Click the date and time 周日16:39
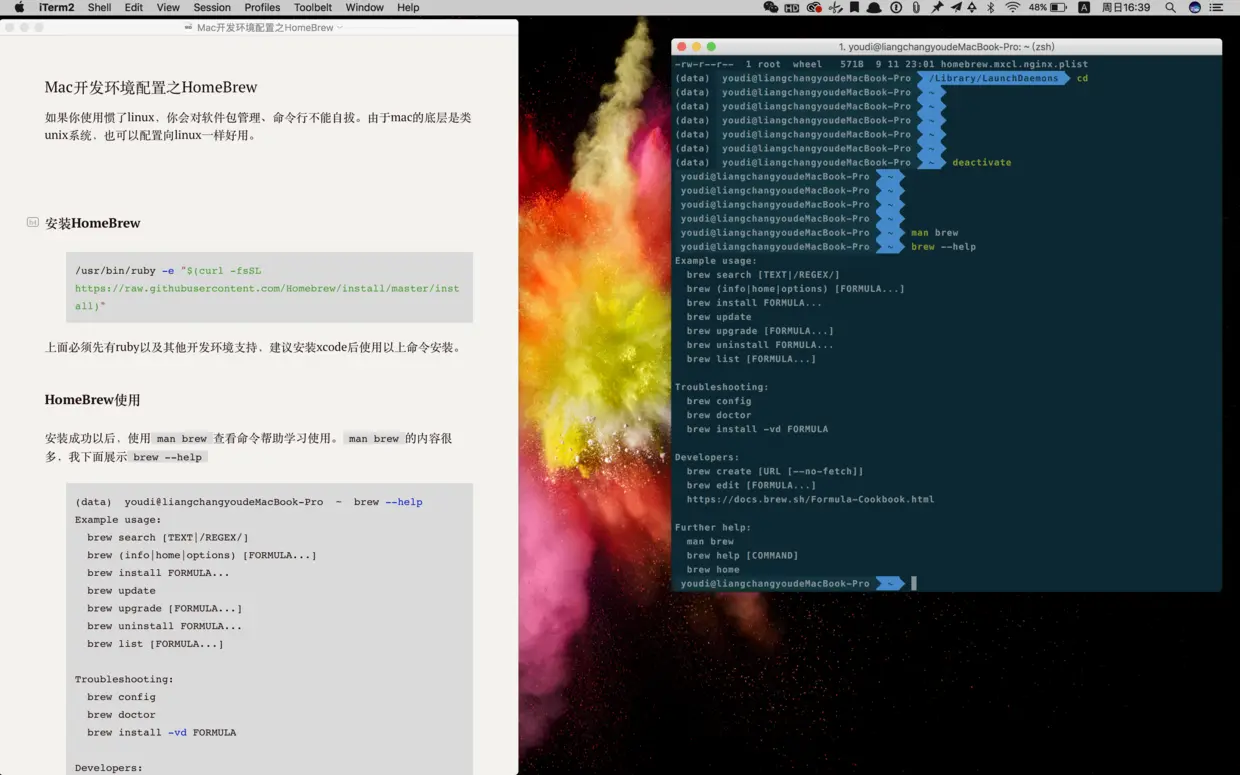Viewport: 1240px width, 775px height. 1125,7
